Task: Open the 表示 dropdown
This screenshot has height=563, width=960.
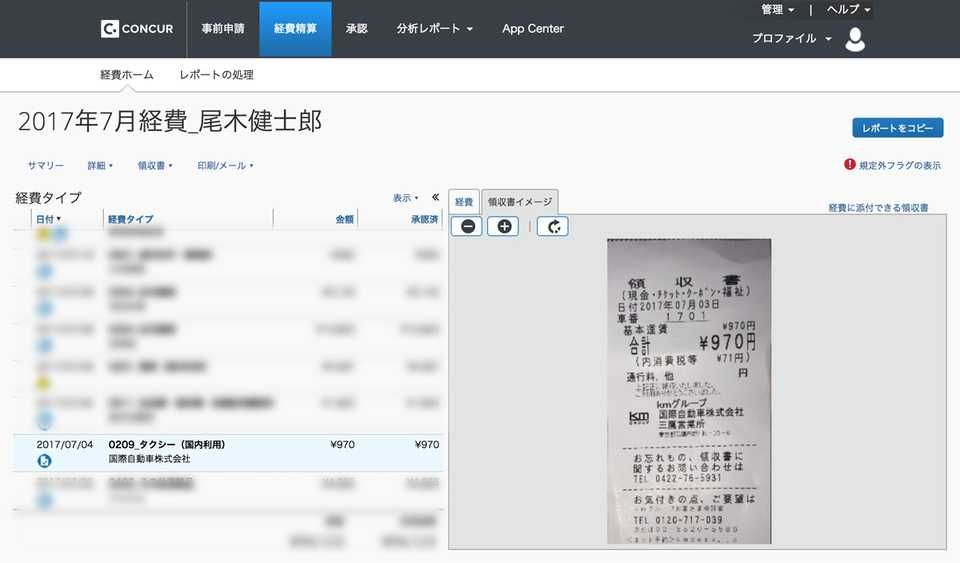Action: pos(405,198)
